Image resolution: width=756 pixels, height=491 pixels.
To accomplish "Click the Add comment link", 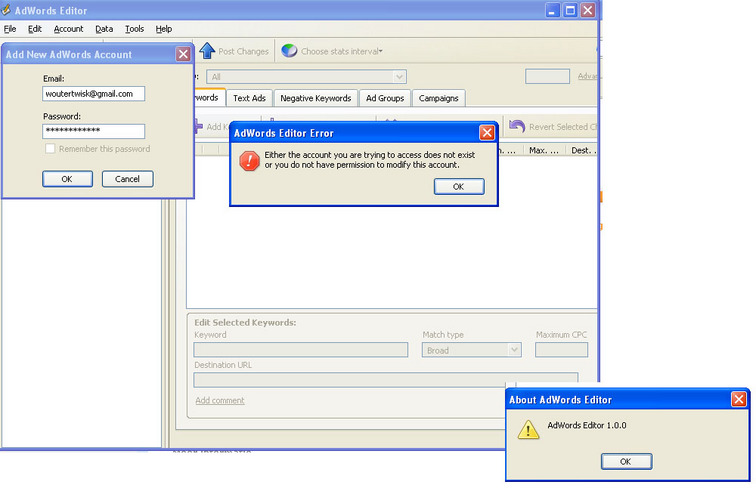I will [x=220, y=400].
